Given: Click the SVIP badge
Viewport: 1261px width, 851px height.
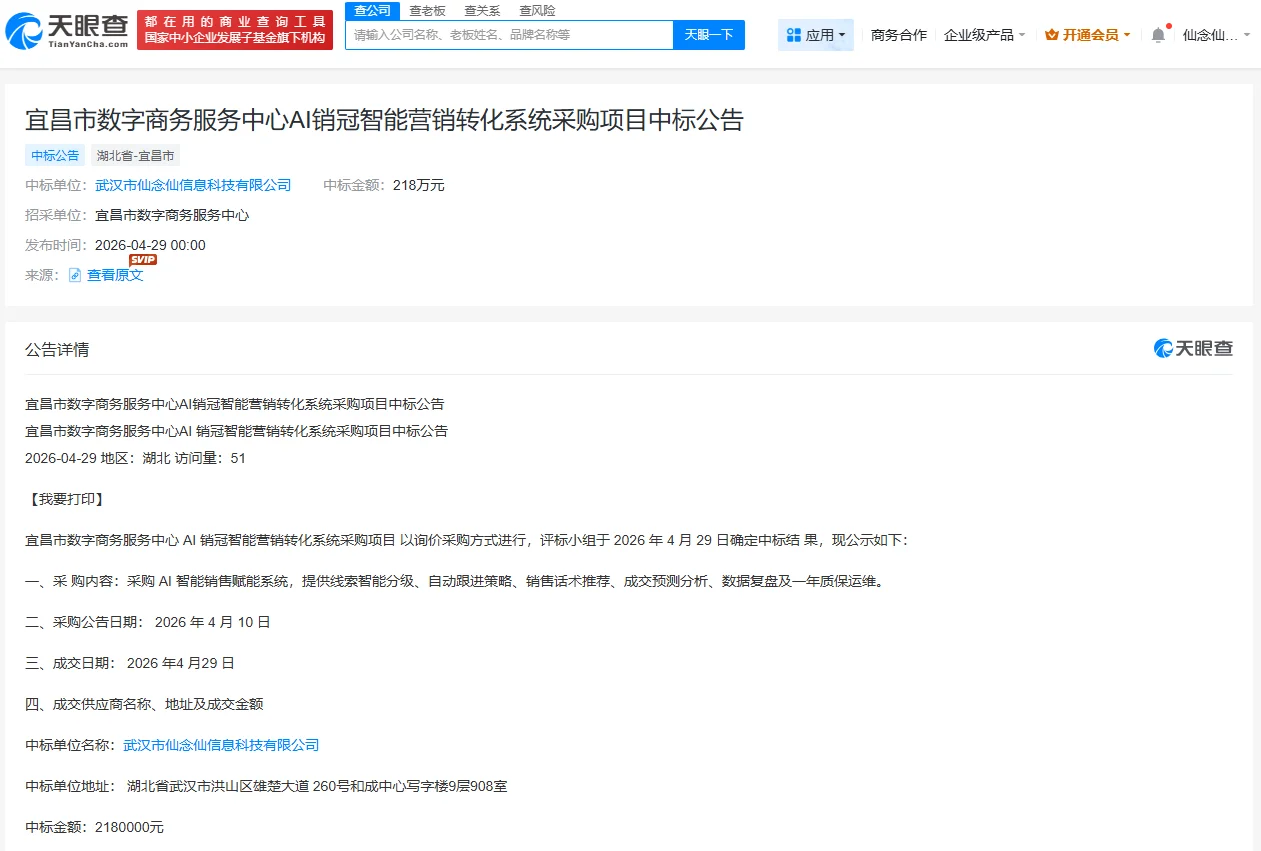Looking at the screenshot, I should (x=143, y=259).
